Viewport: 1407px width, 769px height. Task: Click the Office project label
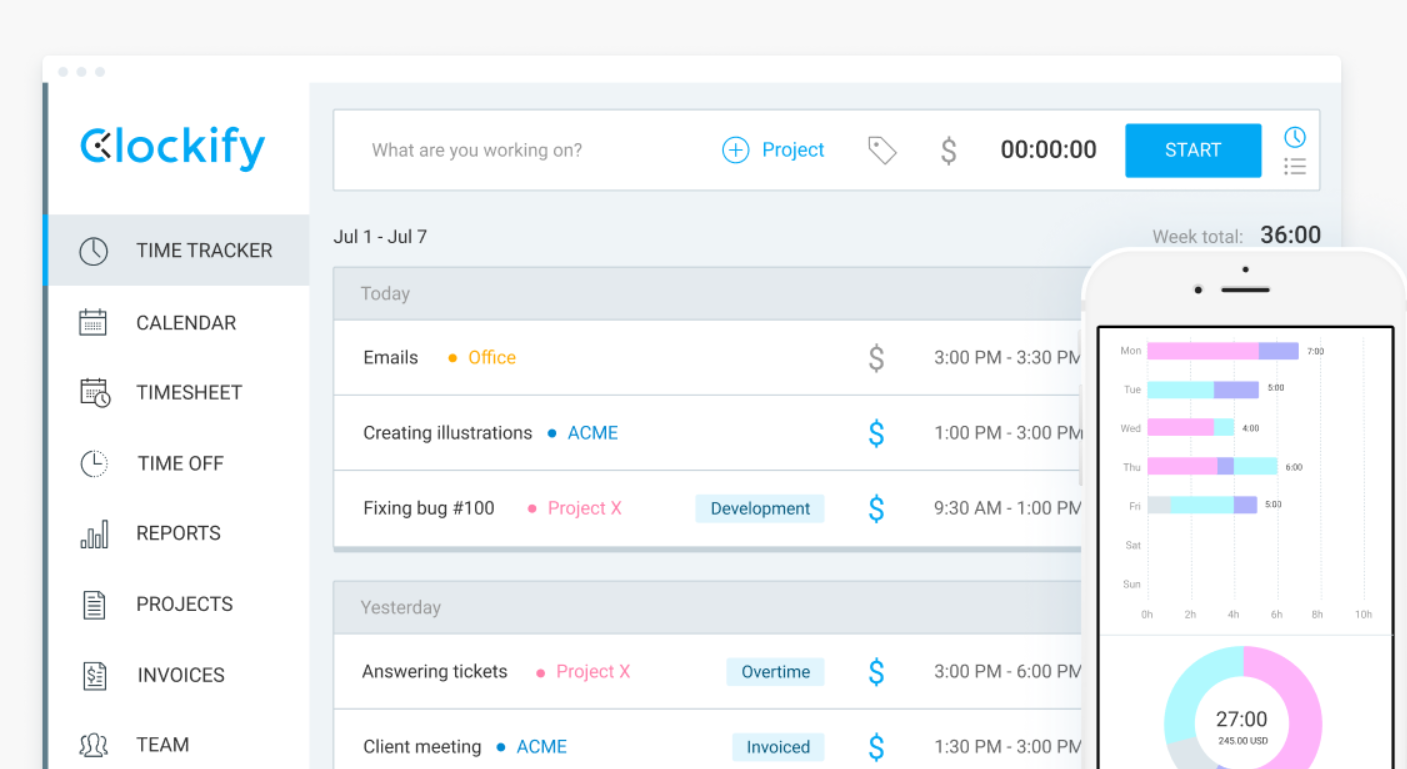(492, 358)
